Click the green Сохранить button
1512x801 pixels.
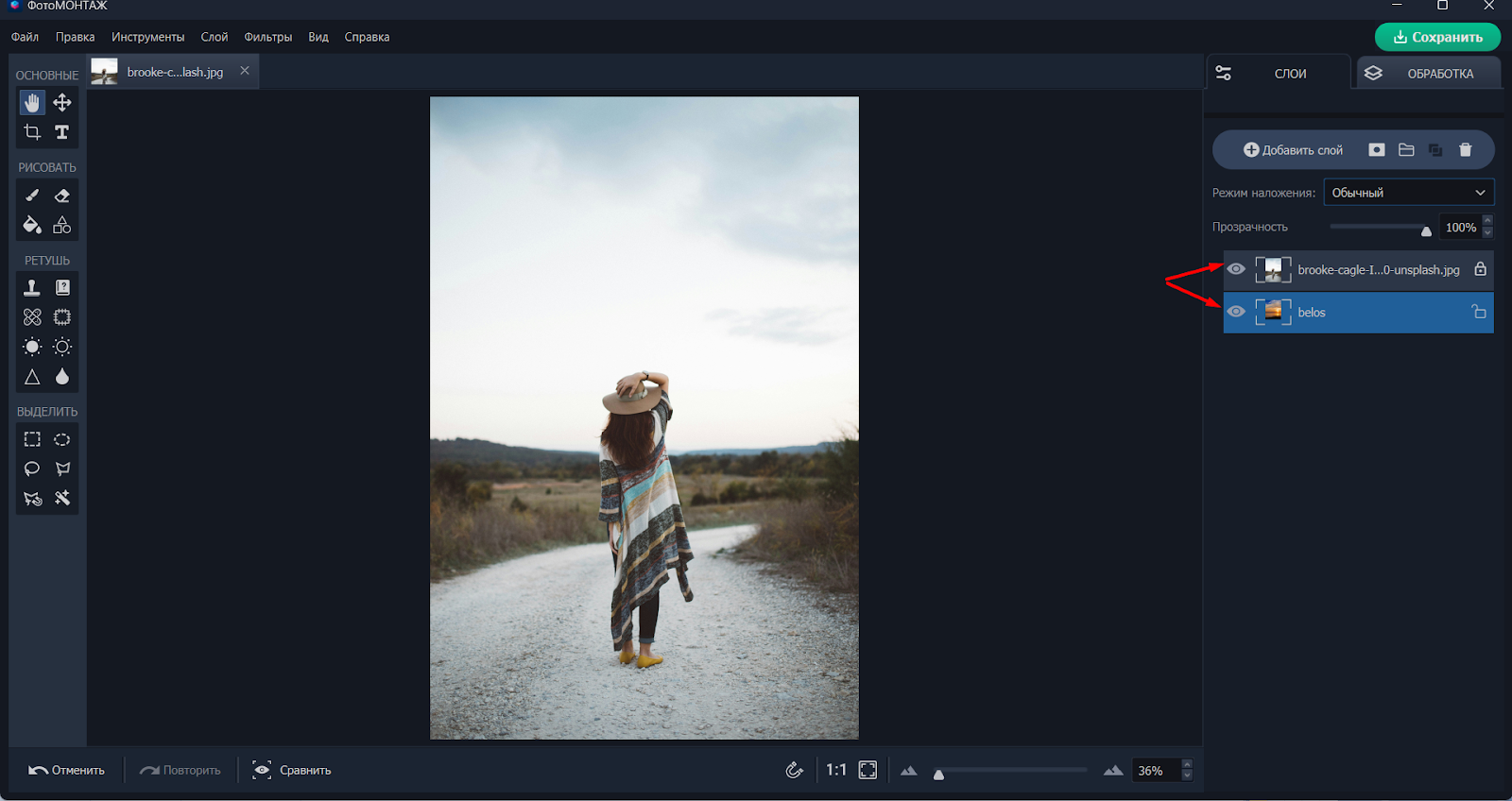[x=1437, y=37]
